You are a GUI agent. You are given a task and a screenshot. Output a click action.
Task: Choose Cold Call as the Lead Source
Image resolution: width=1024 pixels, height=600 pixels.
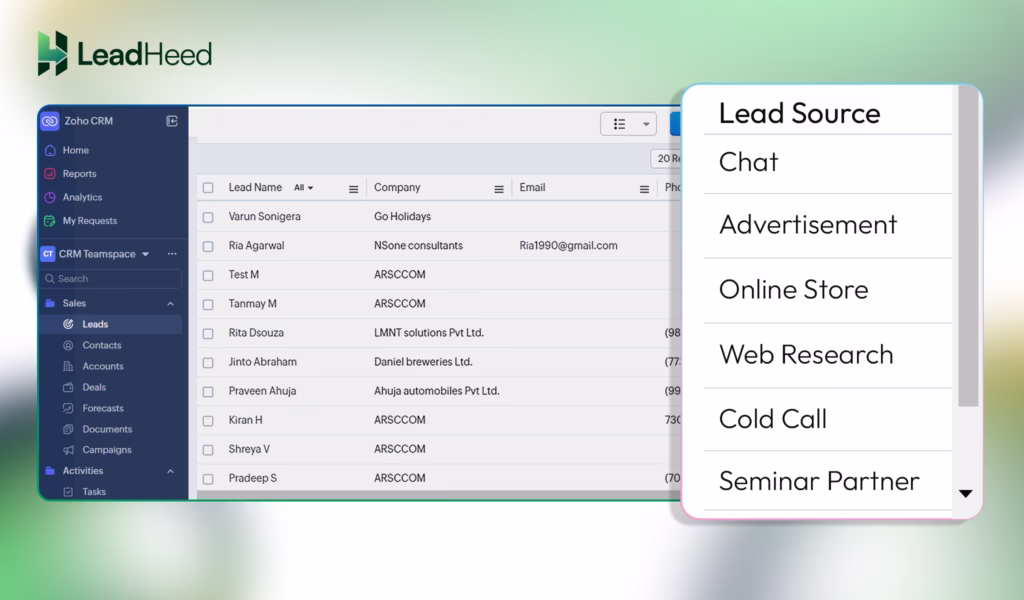point(773,419)
